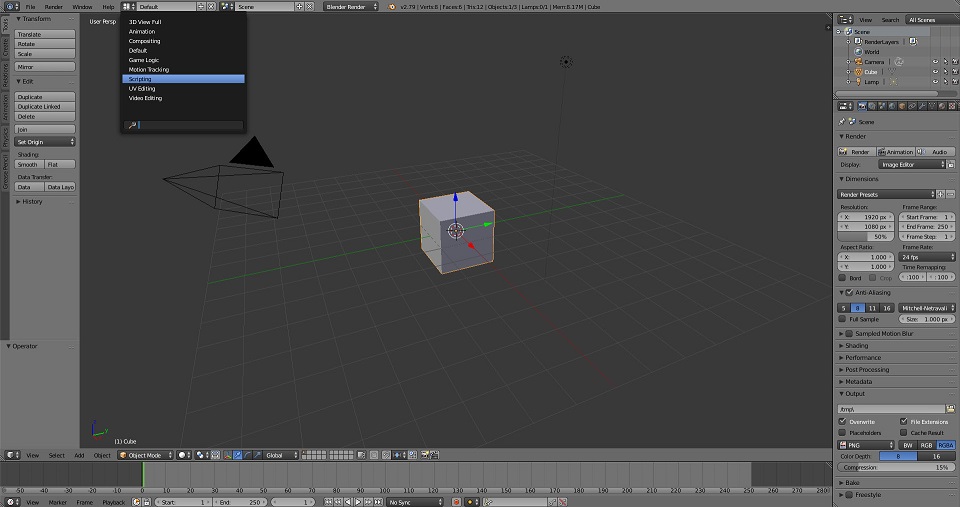Jump to the last frame
960x507 pixels.
tap(378, 502)
